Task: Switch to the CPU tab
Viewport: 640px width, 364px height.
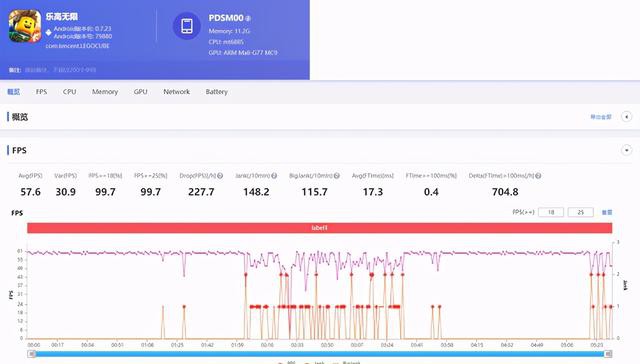Action: point(69,92)
